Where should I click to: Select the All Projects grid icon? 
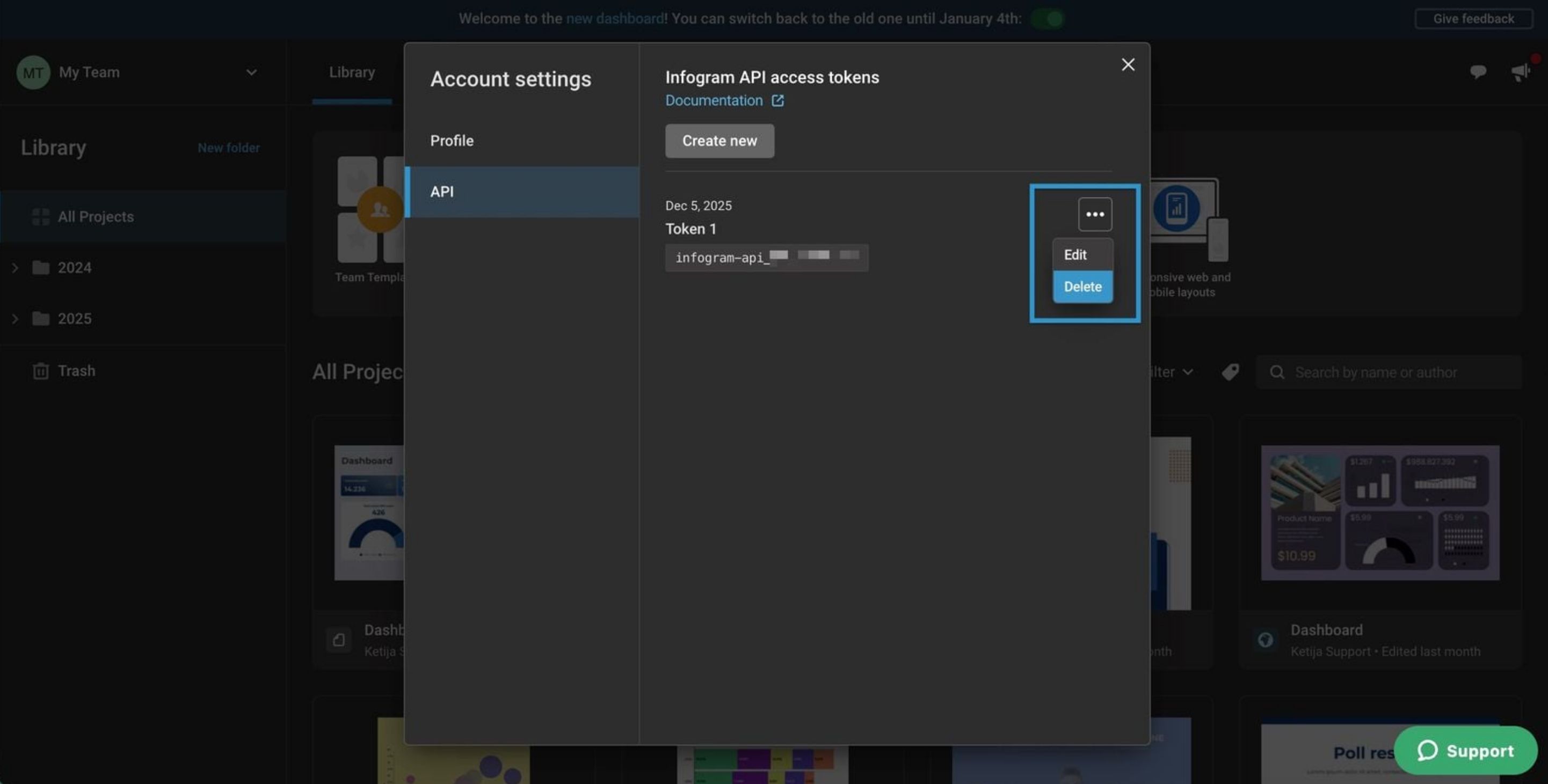[x=40, y=216]
